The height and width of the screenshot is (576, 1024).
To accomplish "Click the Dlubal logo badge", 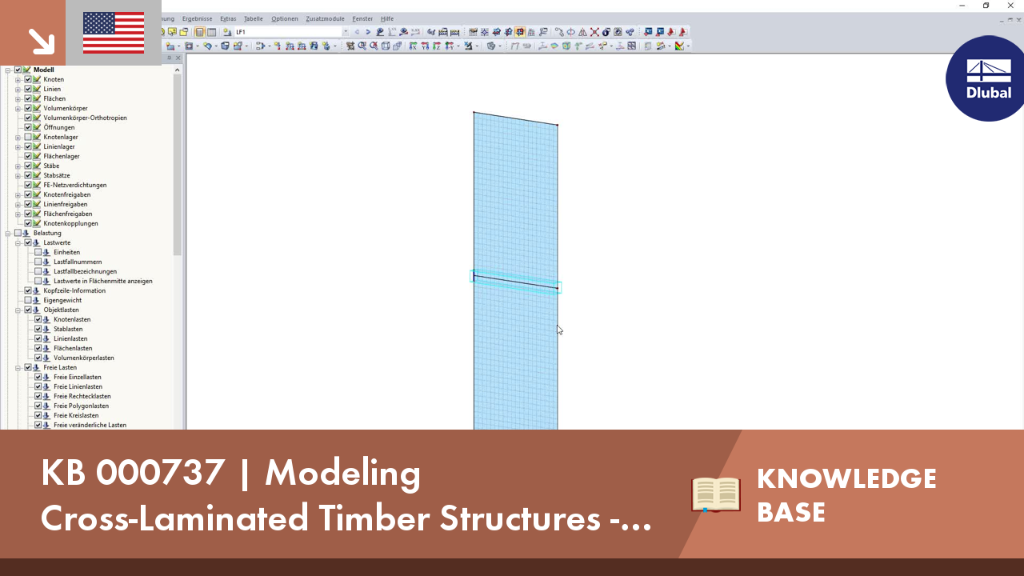I will 985,78.
